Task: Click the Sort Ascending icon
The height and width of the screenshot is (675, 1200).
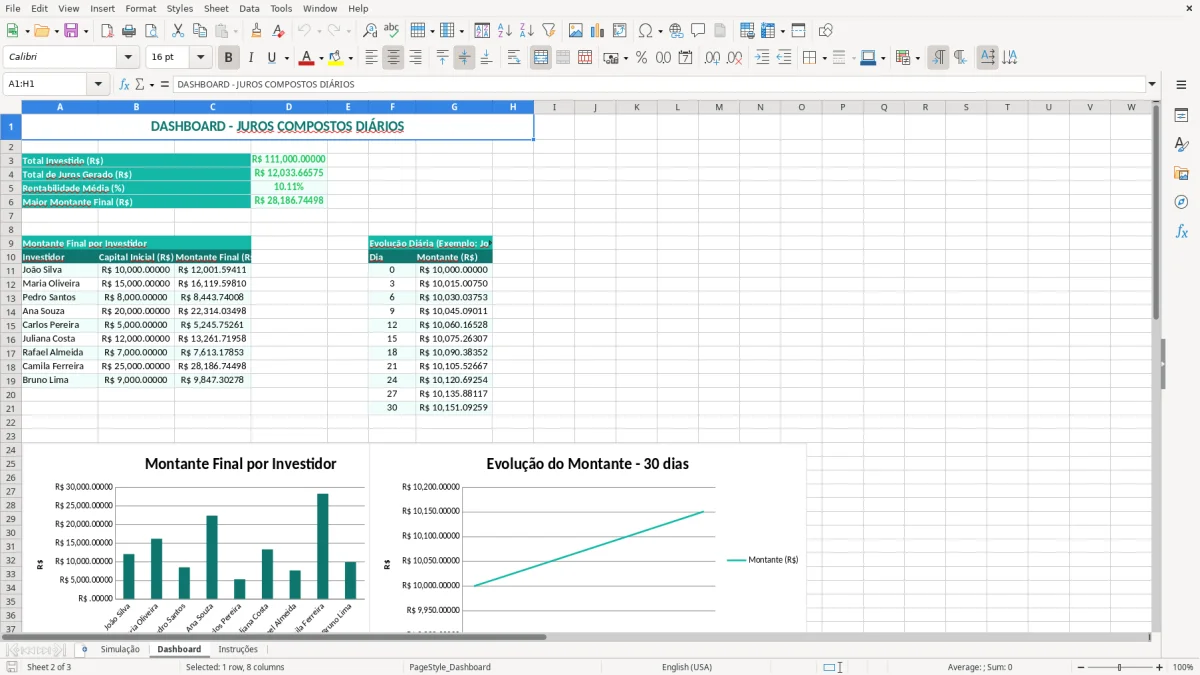Action: [x=504, y=31]
